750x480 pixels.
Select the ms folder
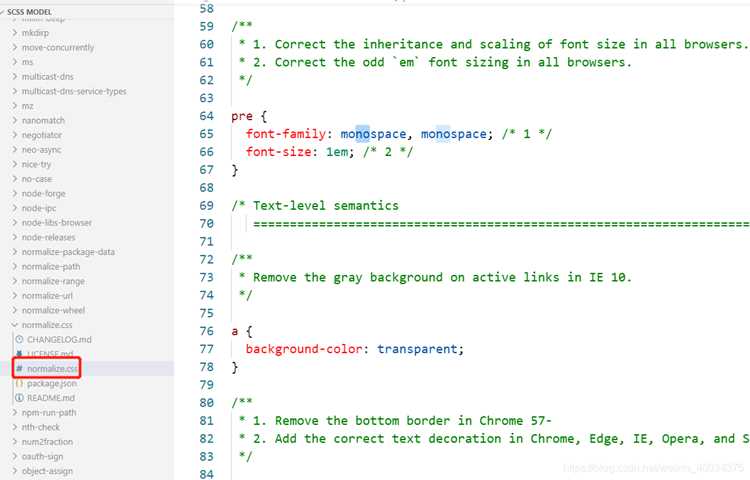tap(28, 62)
